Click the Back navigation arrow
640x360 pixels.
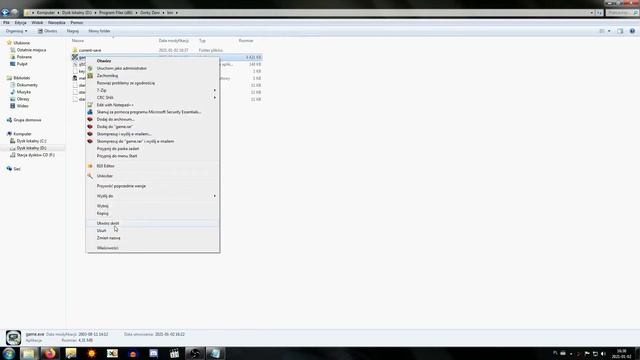coord(5,13)
